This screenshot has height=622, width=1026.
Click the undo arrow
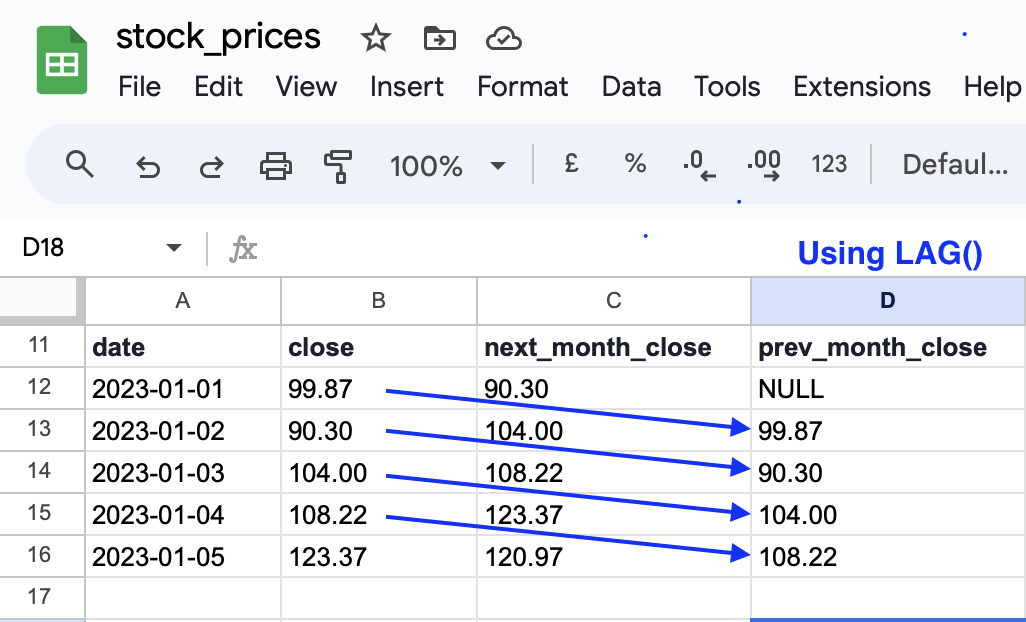coord(148,166)
